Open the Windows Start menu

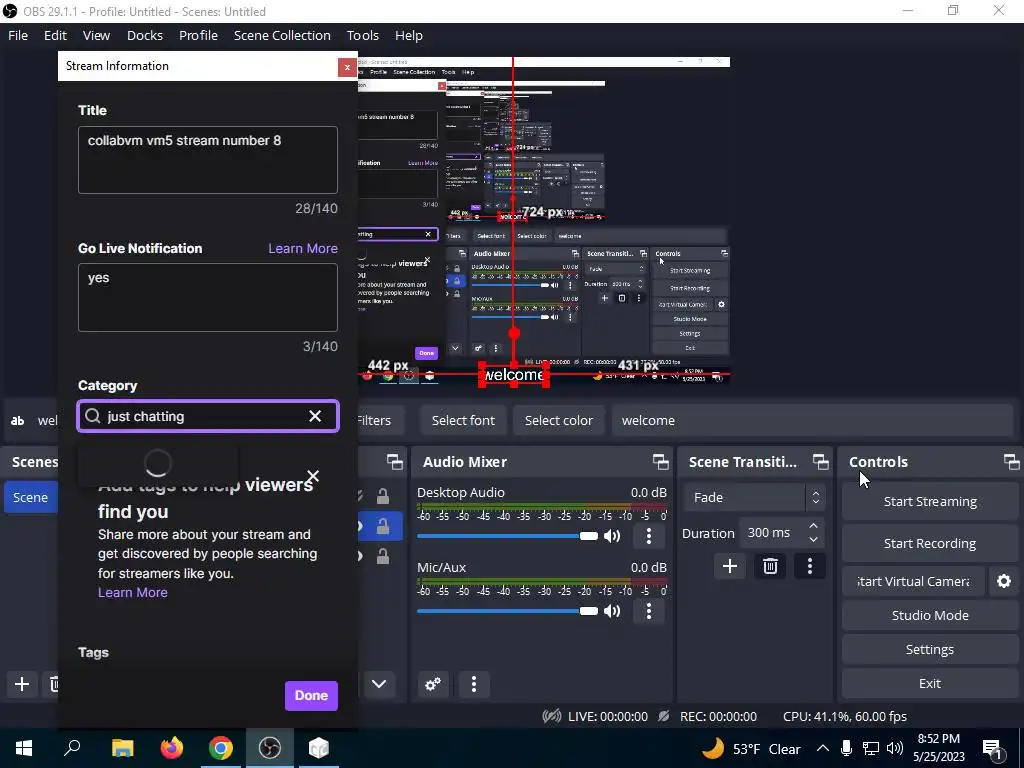tap(24, 748)
